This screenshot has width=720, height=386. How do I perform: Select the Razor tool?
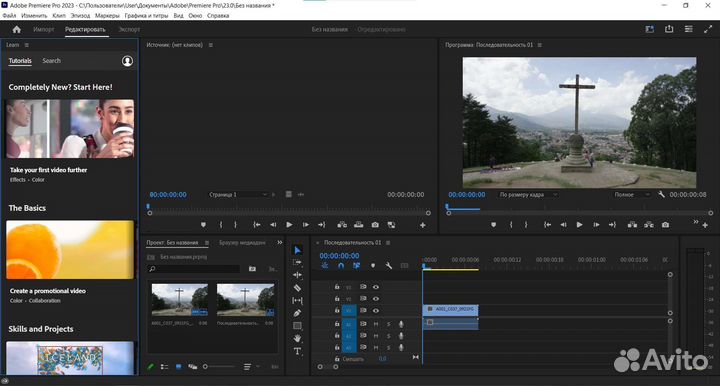297,288
